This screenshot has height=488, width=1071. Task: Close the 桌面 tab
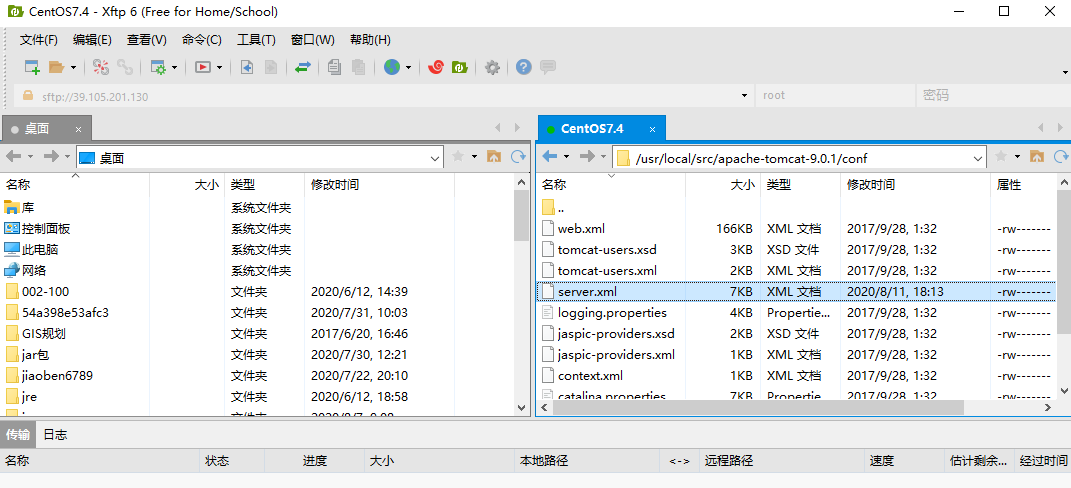coord(78,129)
